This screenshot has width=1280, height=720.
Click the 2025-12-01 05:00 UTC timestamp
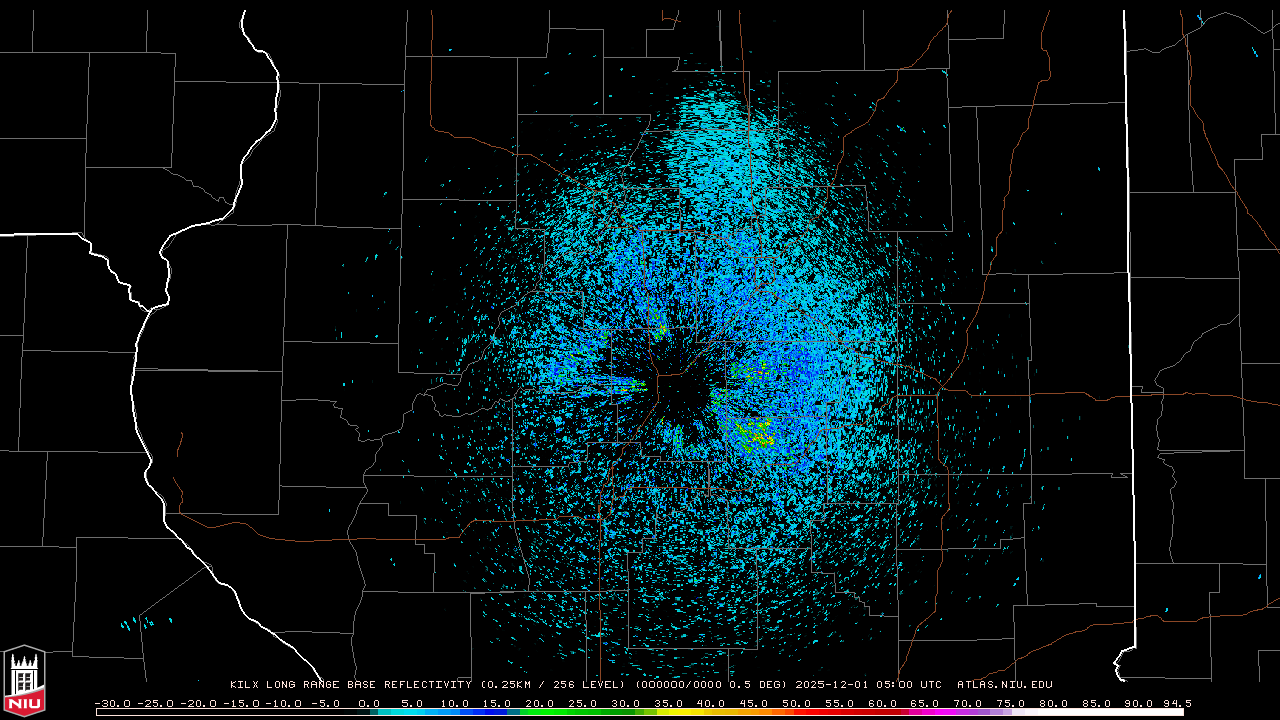click(868, 685)
